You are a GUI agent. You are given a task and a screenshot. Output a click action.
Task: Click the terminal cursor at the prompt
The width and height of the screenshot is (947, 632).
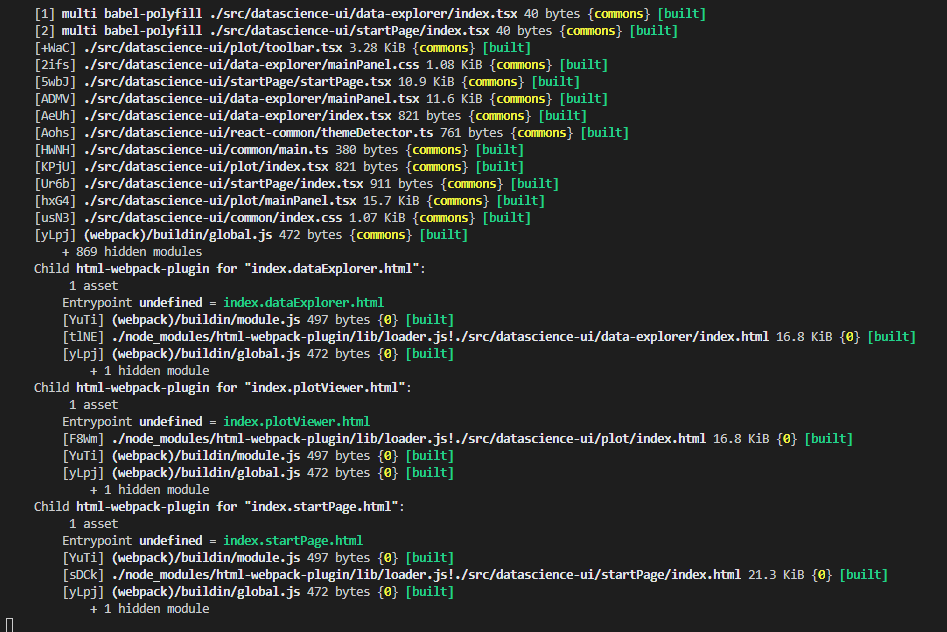8,625
